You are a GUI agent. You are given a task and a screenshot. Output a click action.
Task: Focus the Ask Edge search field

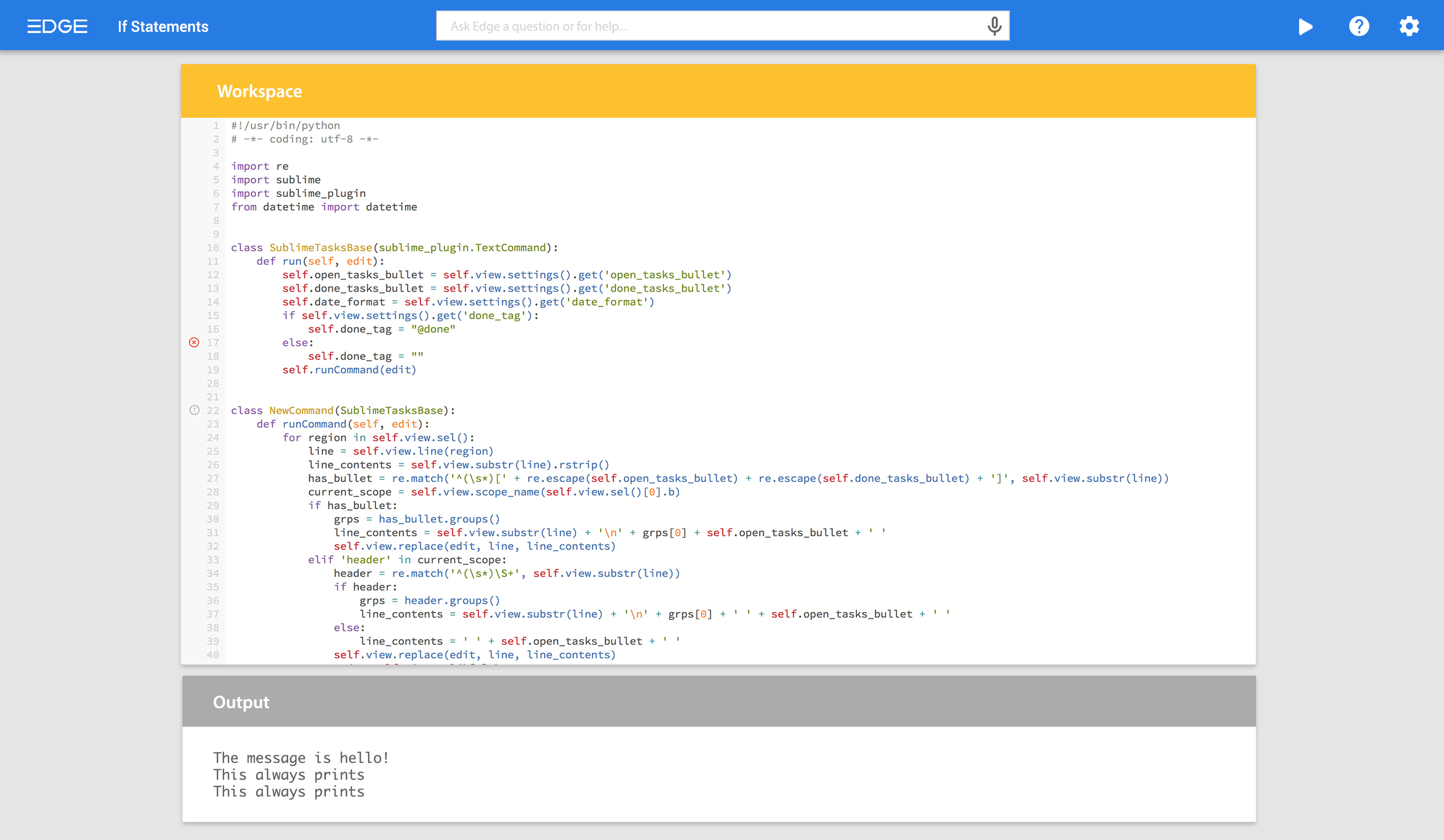722,26
